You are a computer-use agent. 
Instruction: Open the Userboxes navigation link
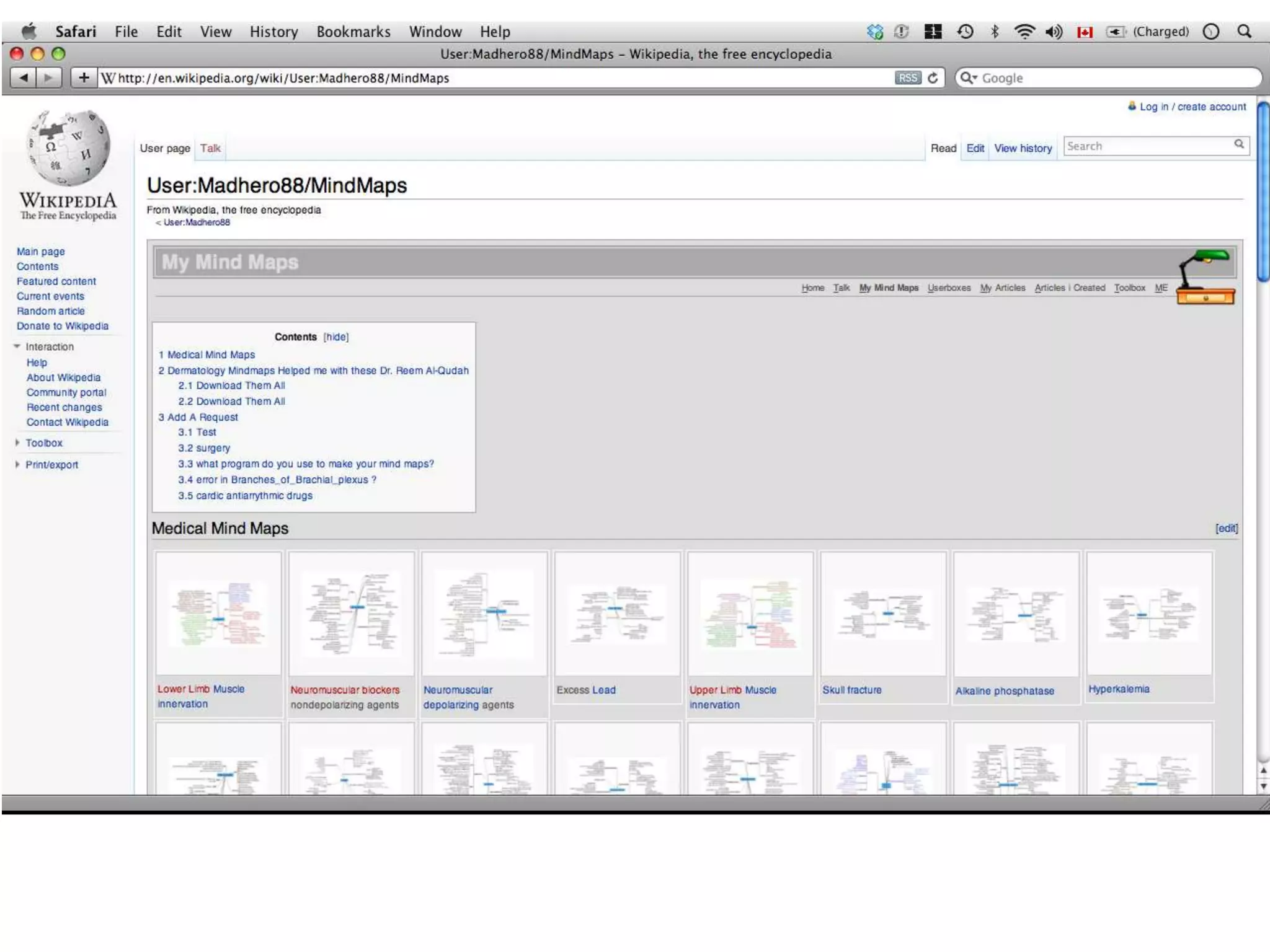coord(949,288)
